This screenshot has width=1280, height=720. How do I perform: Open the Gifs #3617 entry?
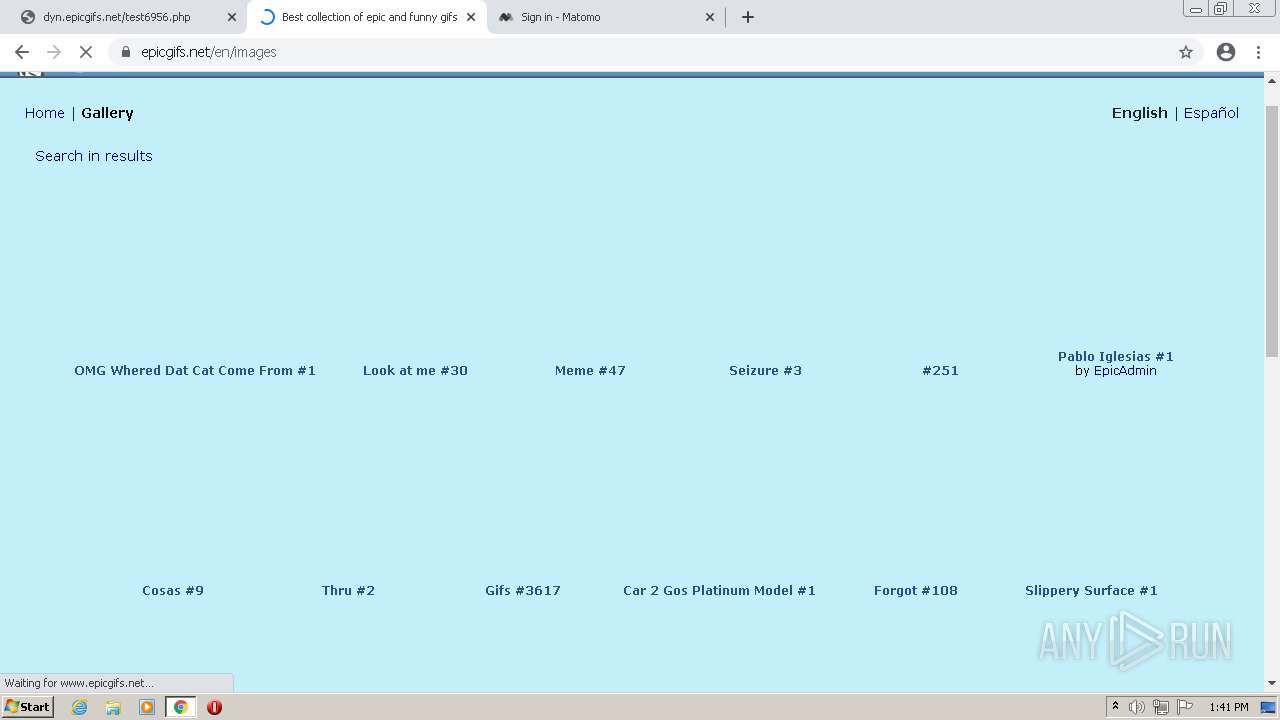[x=523, y=590]
